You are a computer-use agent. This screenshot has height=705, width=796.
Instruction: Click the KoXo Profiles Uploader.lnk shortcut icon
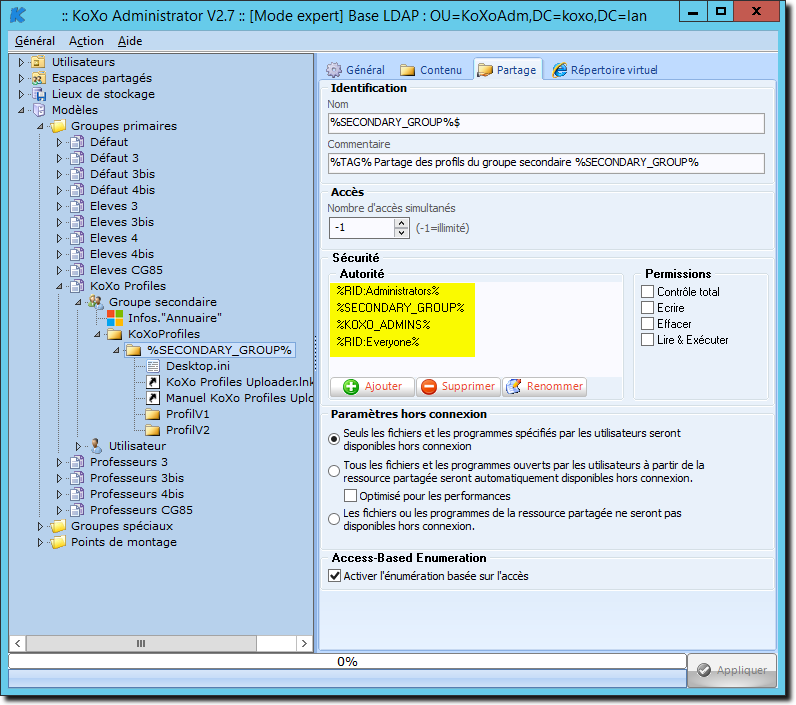[153, 382]
